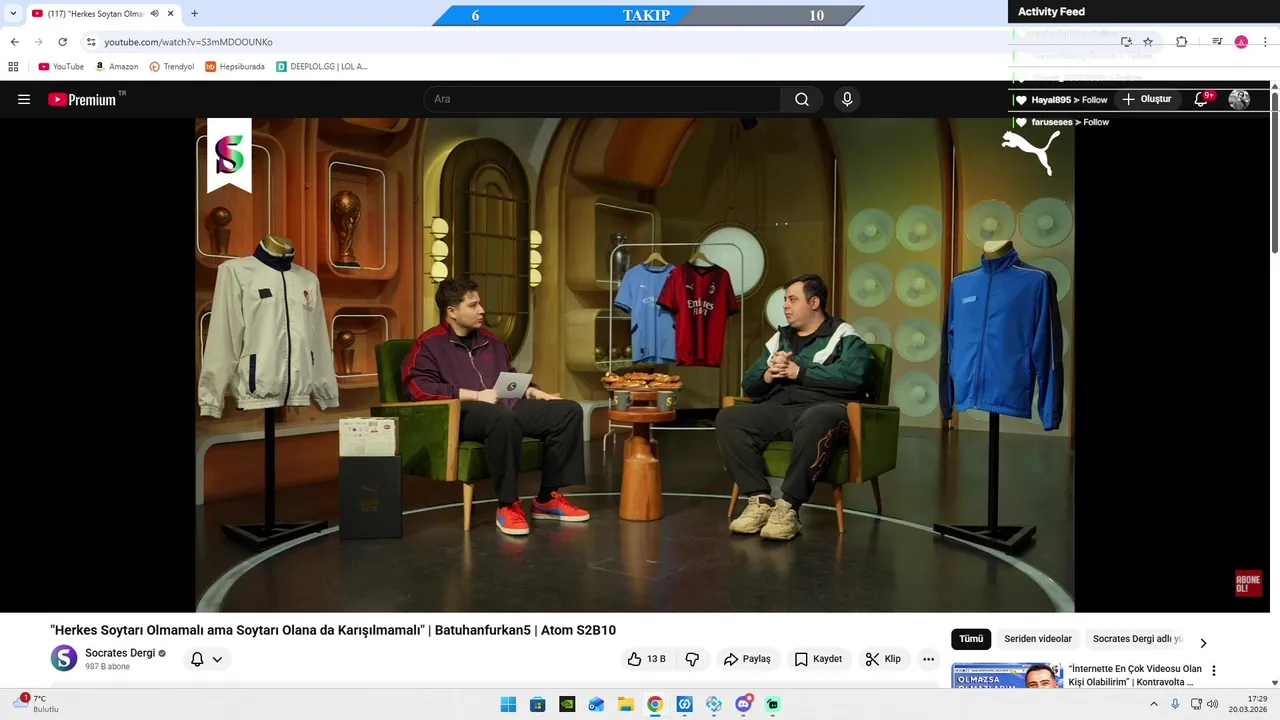Install app icon in address bar

(1126, 42)
